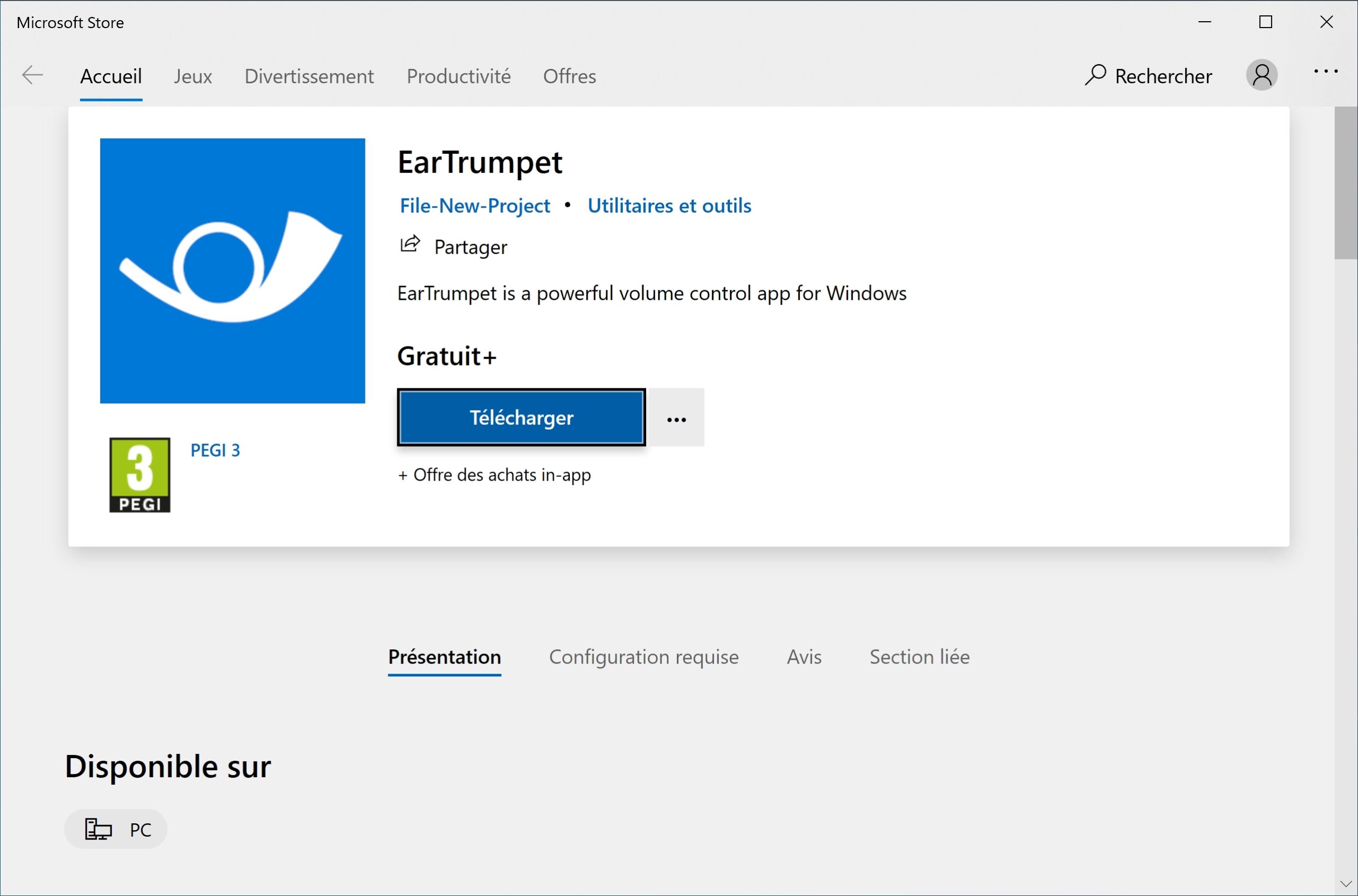Show the Avis reviews tab
The width and height of the screenshot is (1358, 896).
click(804, 657)
